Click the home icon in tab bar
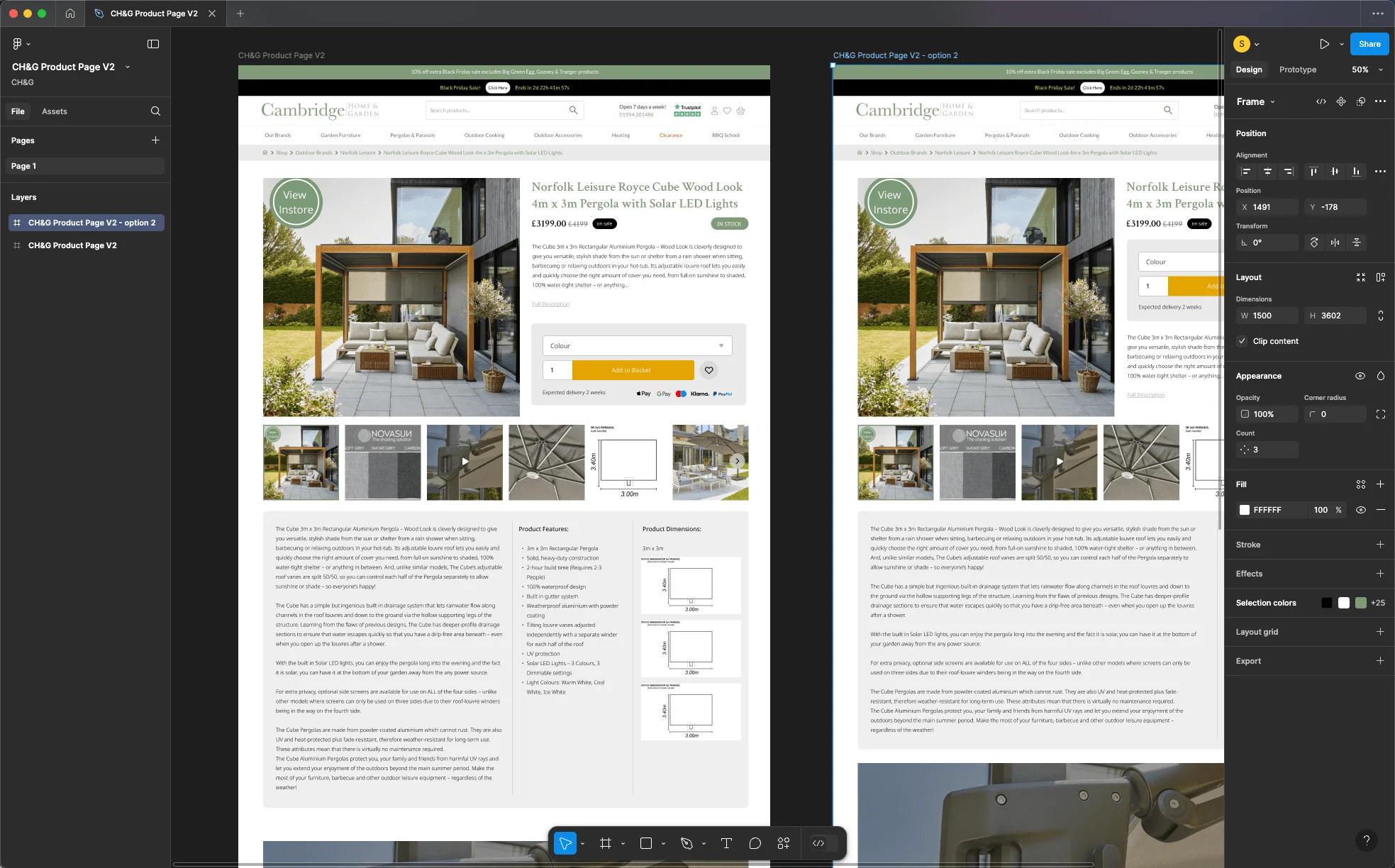 coord(70,13)
